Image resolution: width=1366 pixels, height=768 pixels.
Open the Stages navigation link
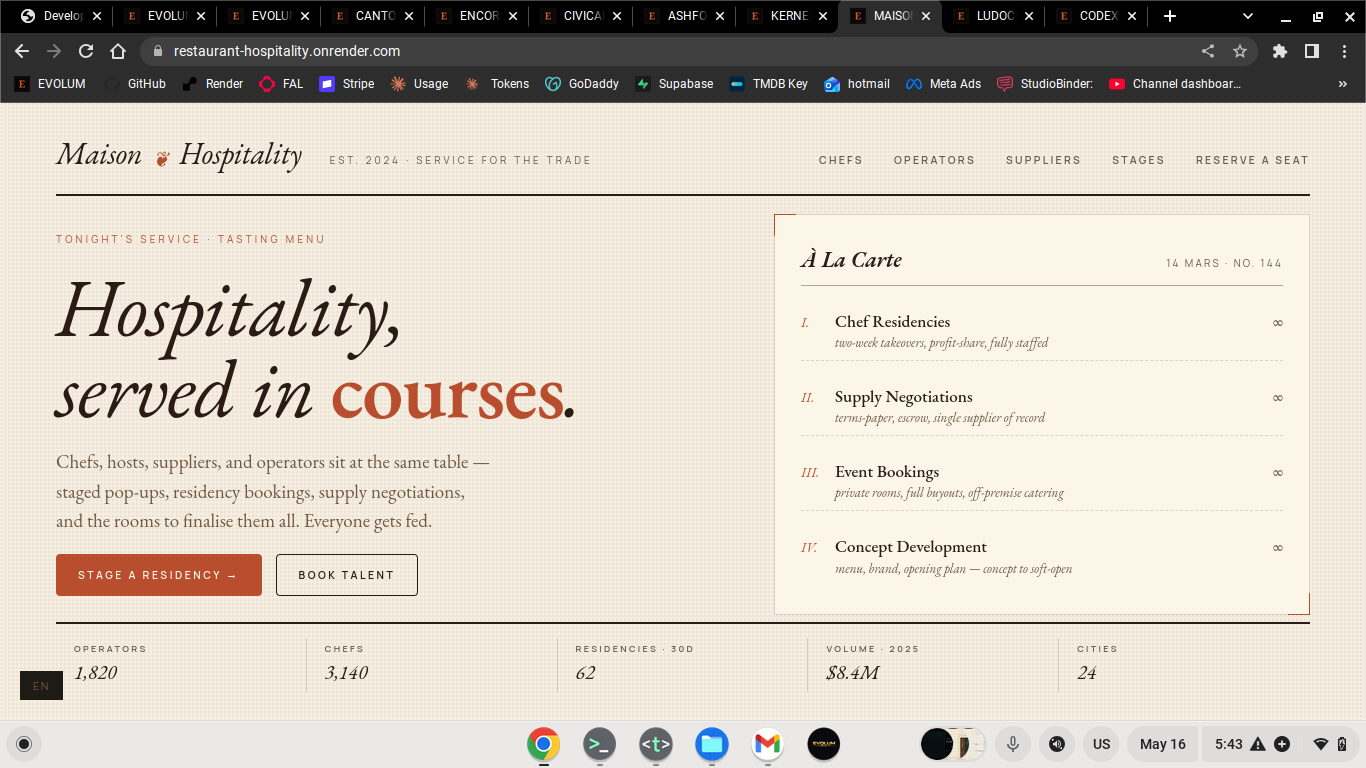point(1138,160)
